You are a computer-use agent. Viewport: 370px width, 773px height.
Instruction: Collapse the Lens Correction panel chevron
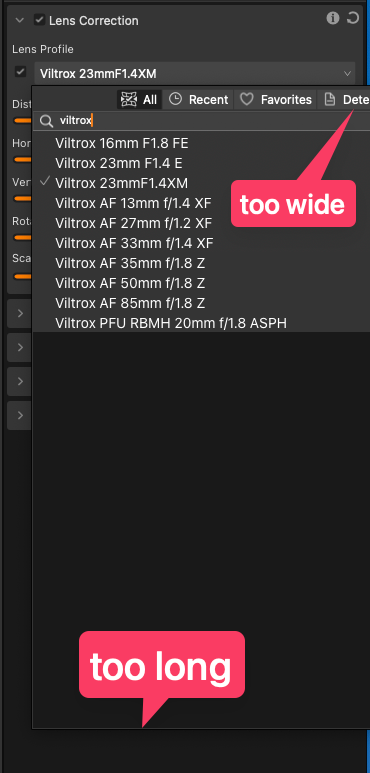tap(19, 20)
